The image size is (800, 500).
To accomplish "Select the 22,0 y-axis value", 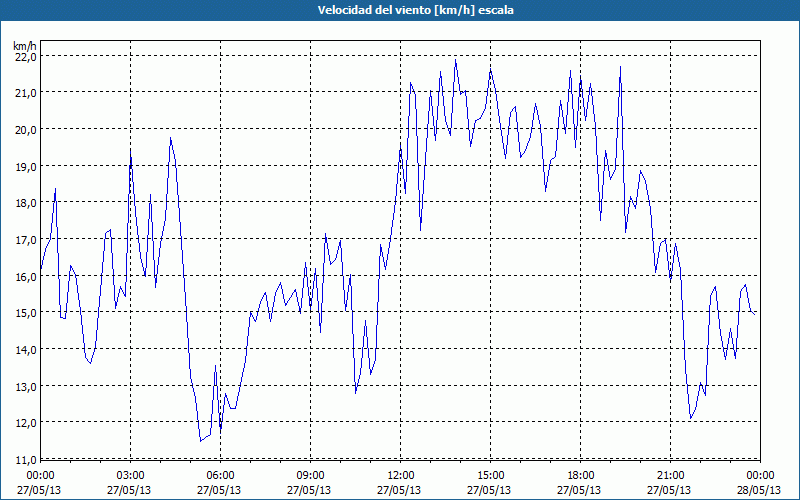I will 26,56.
